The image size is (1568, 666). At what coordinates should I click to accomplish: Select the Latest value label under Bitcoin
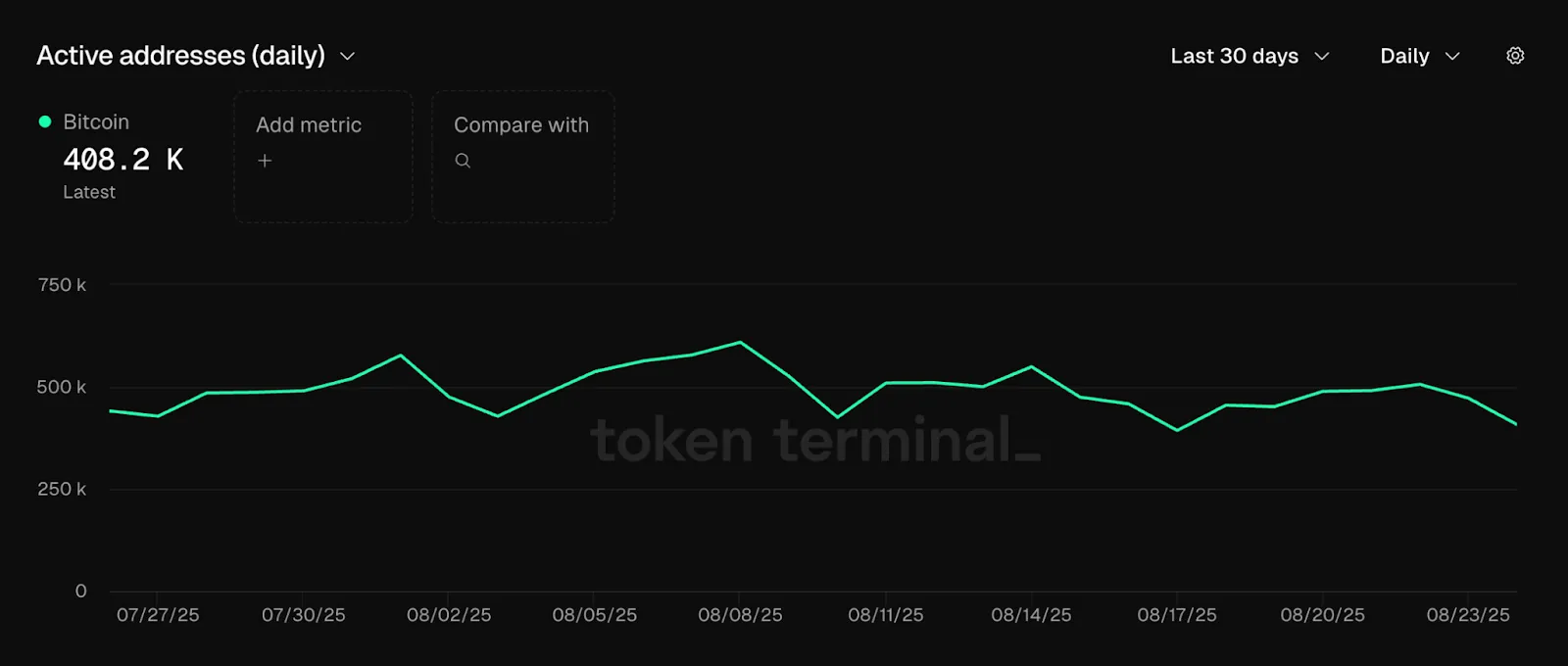88,192
